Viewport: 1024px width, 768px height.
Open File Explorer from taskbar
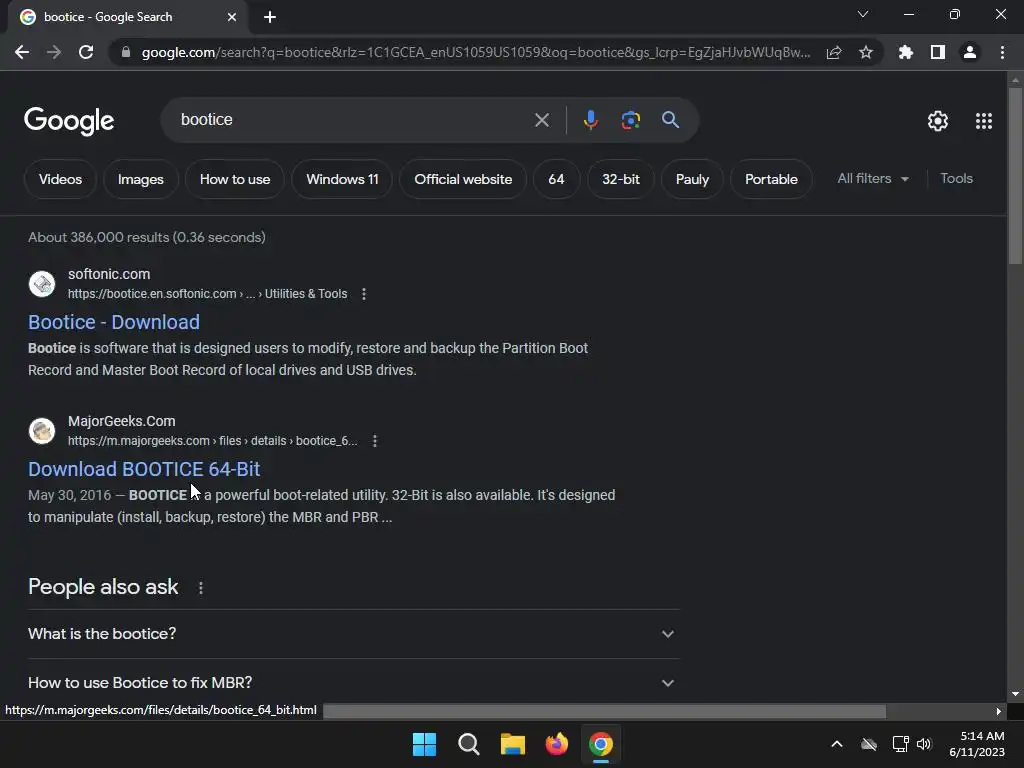point(513,744)
